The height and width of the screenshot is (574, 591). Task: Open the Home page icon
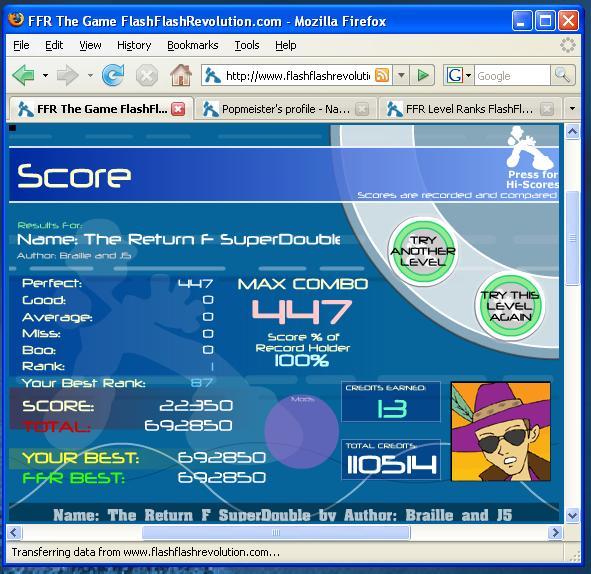tap(181, 75)
